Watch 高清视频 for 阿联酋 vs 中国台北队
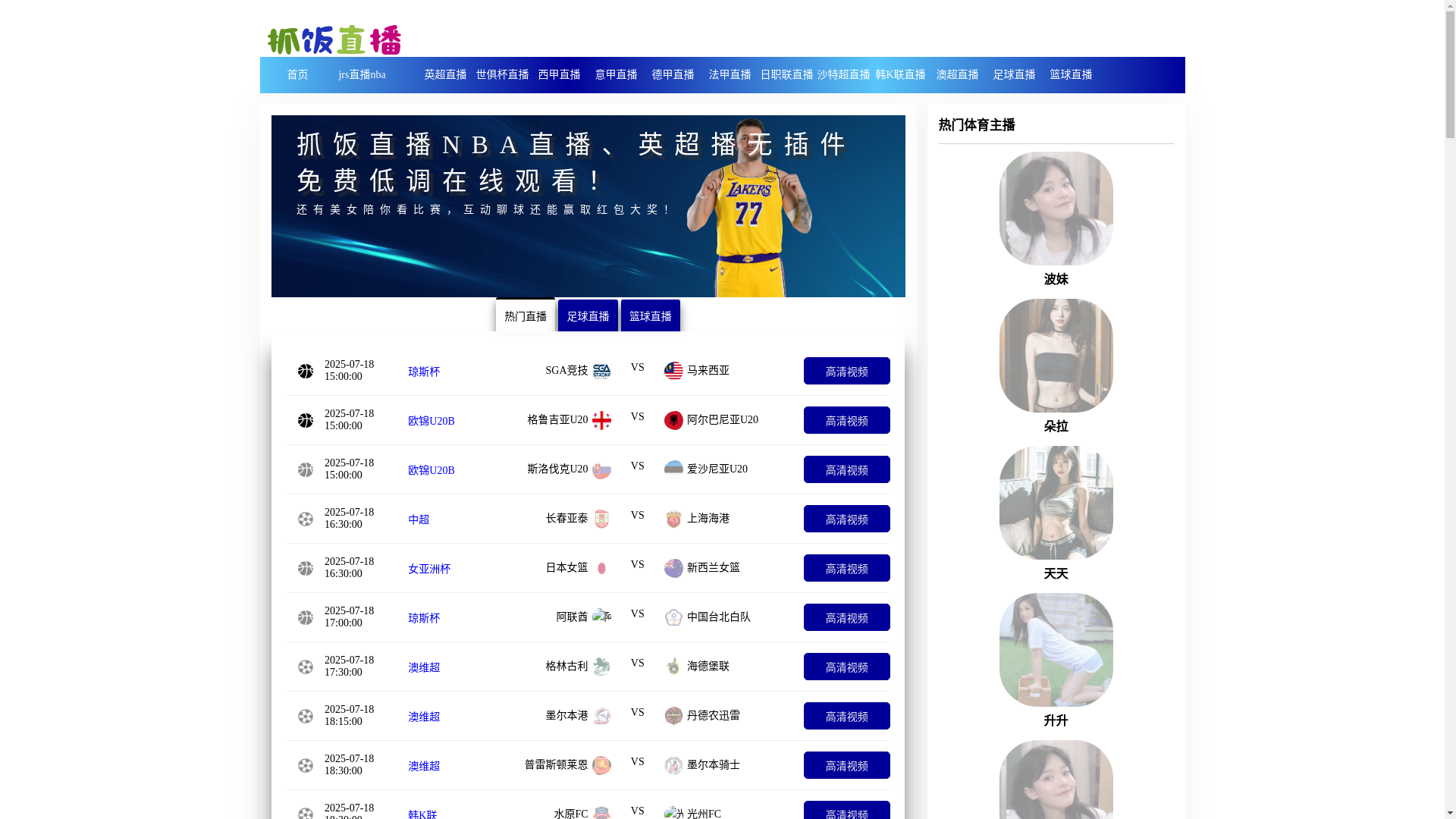1456x819 pixels. tap(846, 617)
